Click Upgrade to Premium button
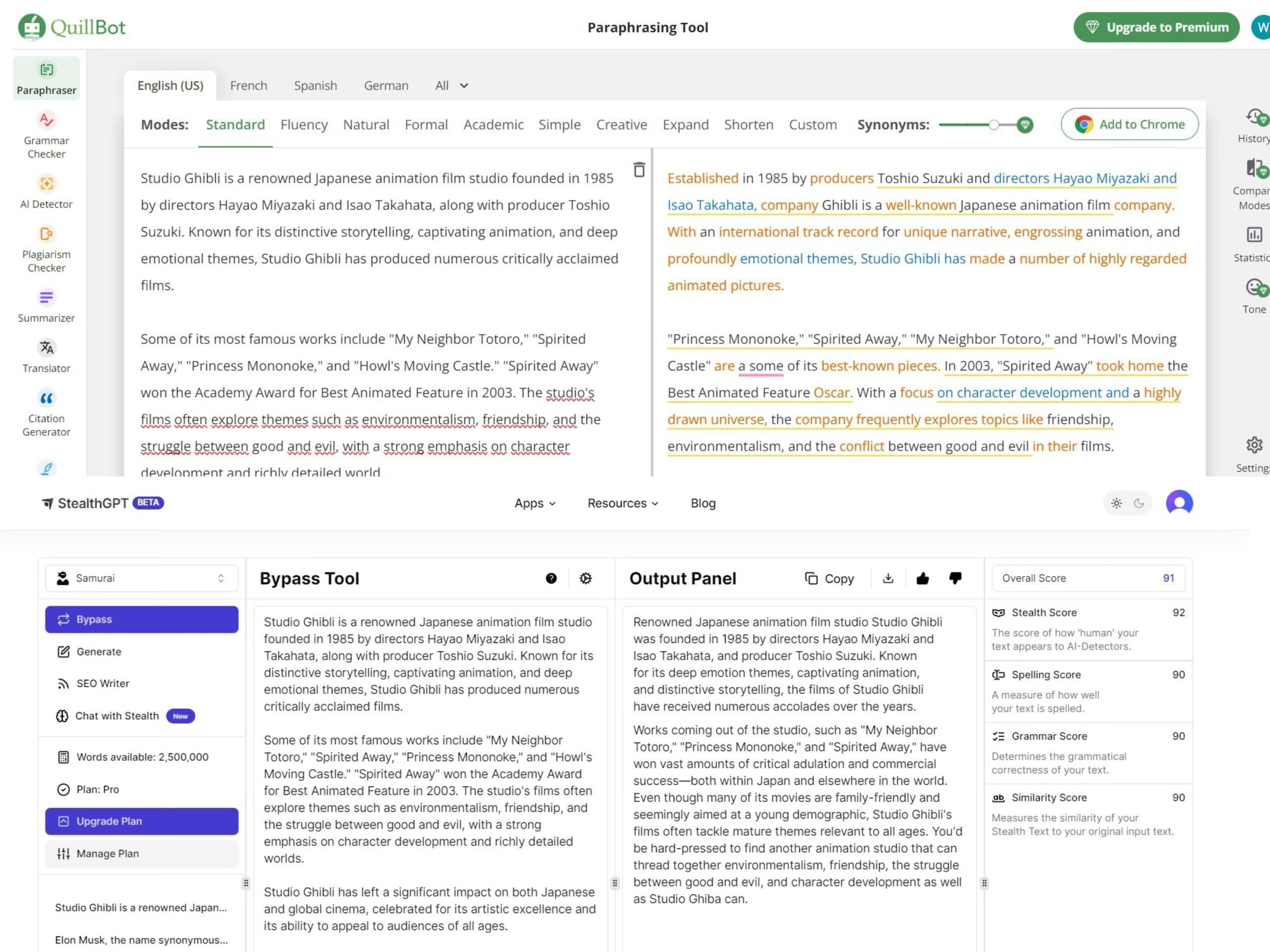 coord(1156,27)
